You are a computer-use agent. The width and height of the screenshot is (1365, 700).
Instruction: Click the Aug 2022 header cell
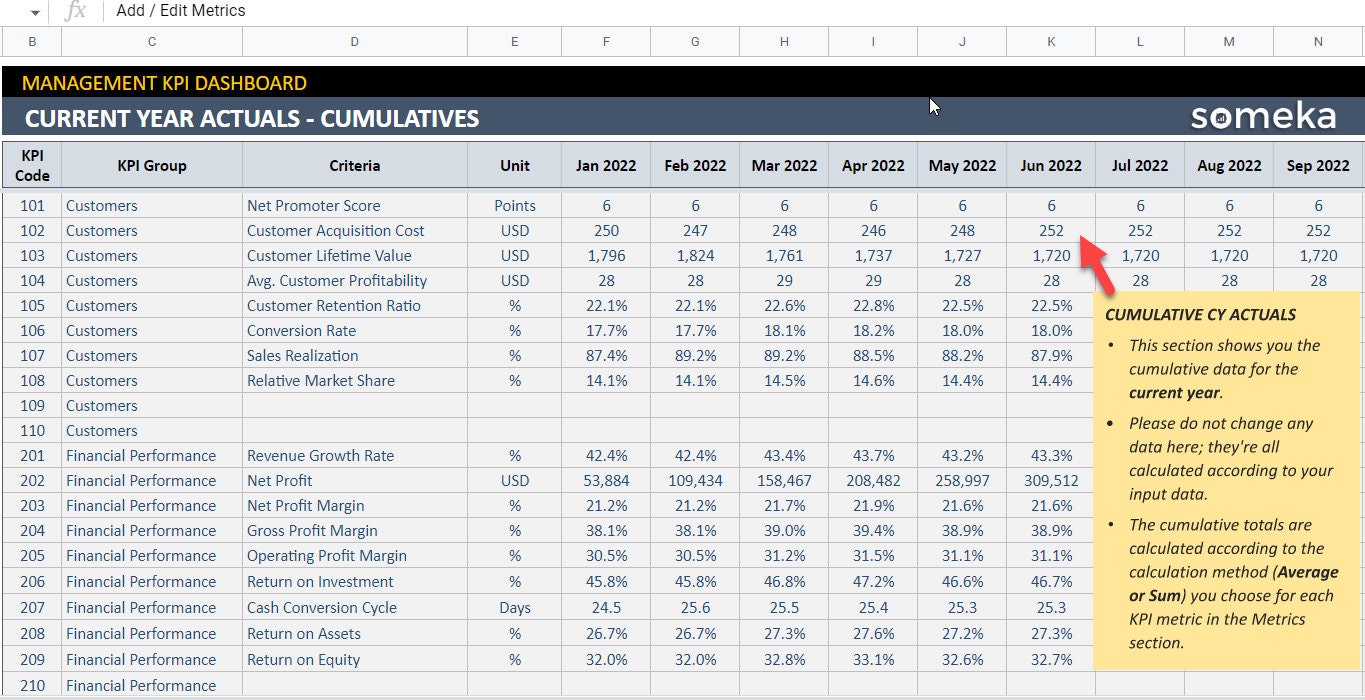coord(1229,165)
